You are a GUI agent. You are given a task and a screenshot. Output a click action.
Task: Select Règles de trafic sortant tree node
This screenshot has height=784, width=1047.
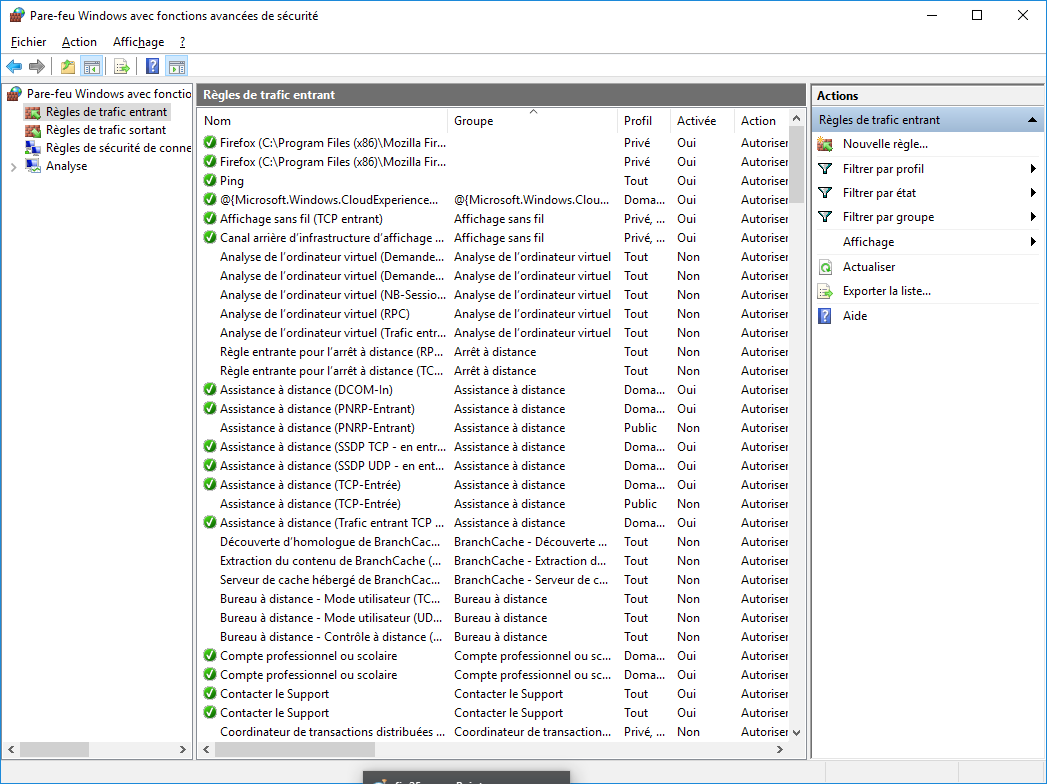[x=106, y=130]
